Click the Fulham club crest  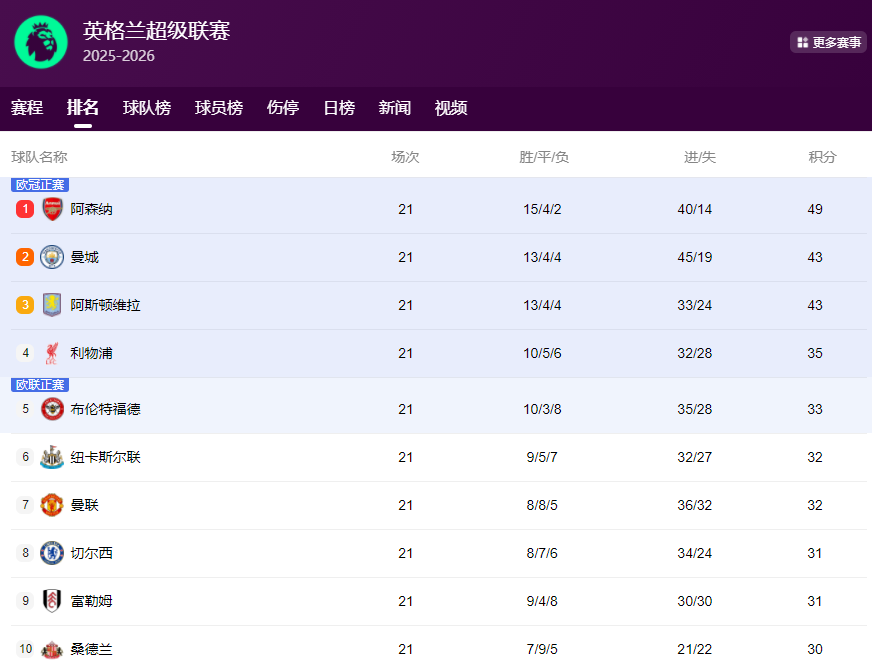pyautogui.click(x=52, y=601)
